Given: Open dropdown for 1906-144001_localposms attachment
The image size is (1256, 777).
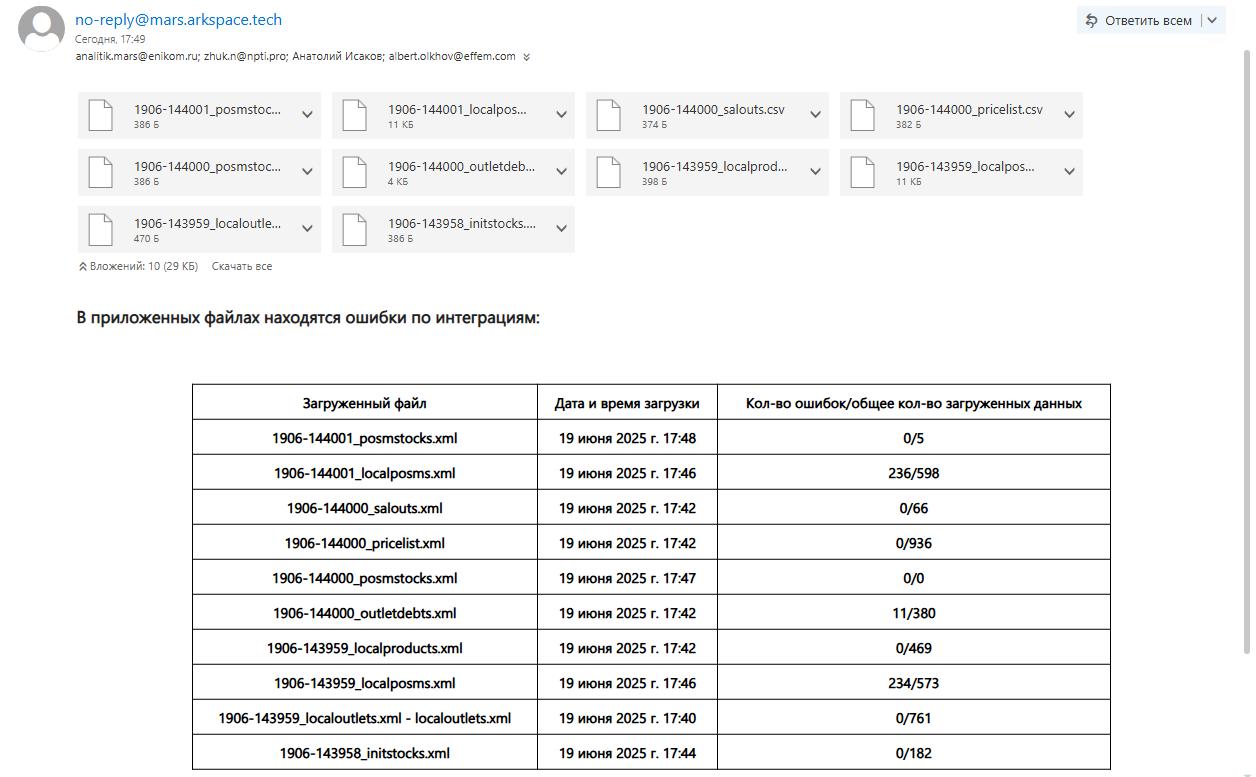Looking at the screenshot, I should click(x=561, y=115).
